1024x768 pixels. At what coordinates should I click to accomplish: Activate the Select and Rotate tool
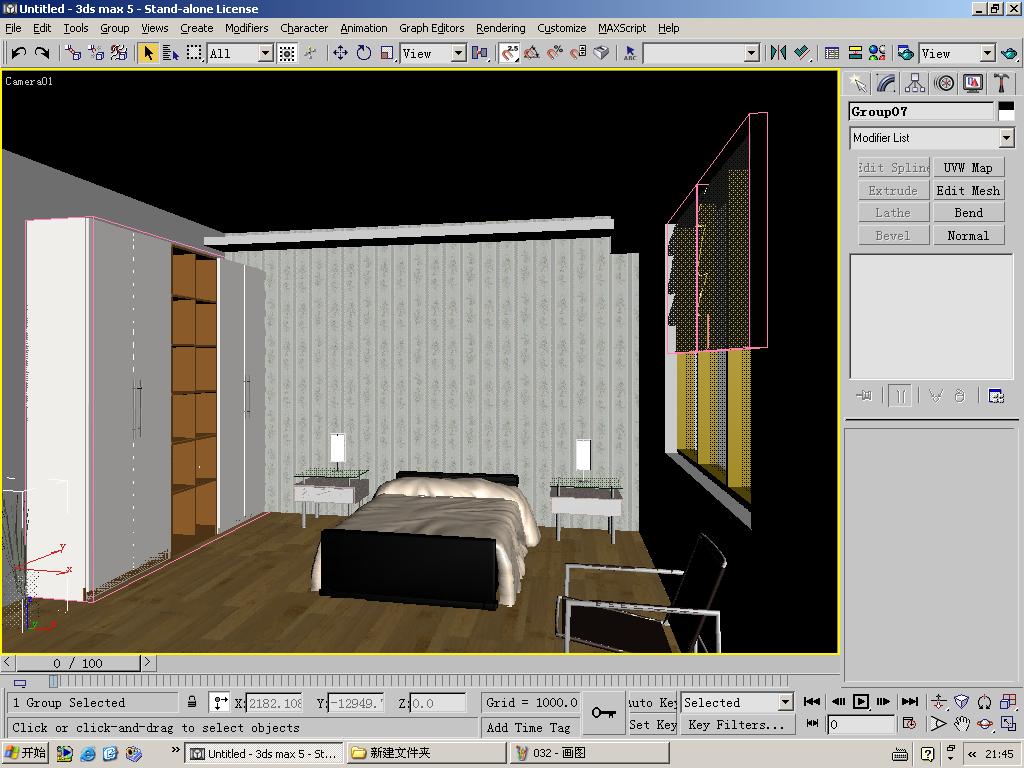coord(364,53)
